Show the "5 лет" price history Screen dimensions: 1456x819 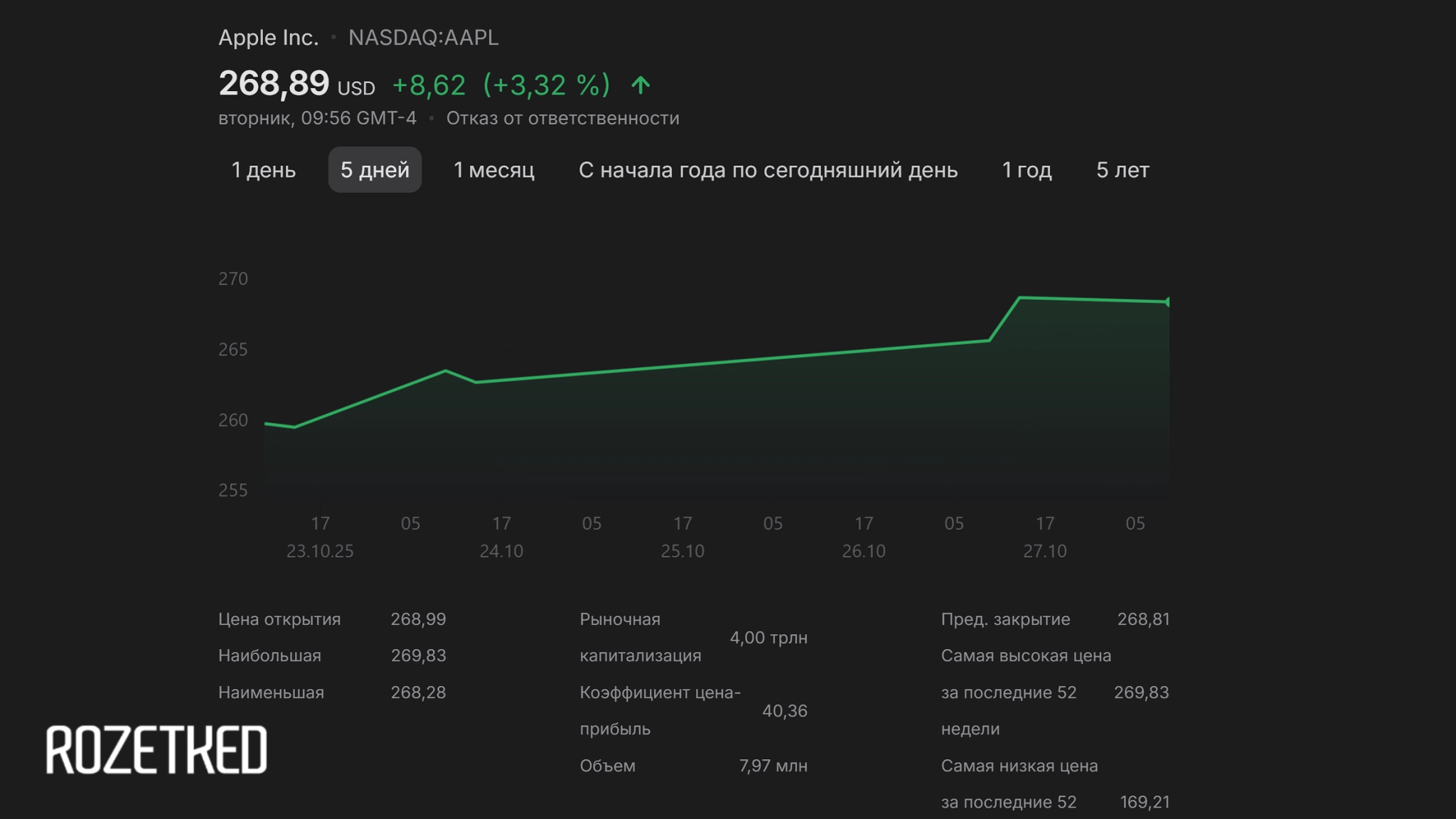pyautogui.click(x=1122, y=170)
